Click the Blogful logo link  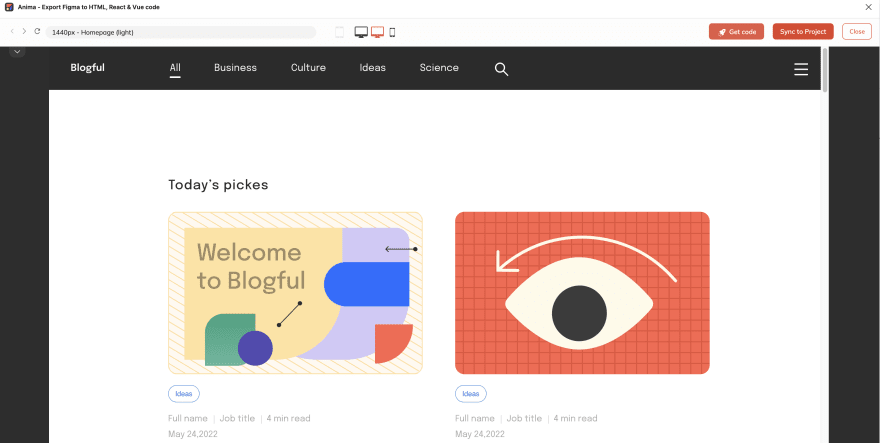[x=87, y=68]
